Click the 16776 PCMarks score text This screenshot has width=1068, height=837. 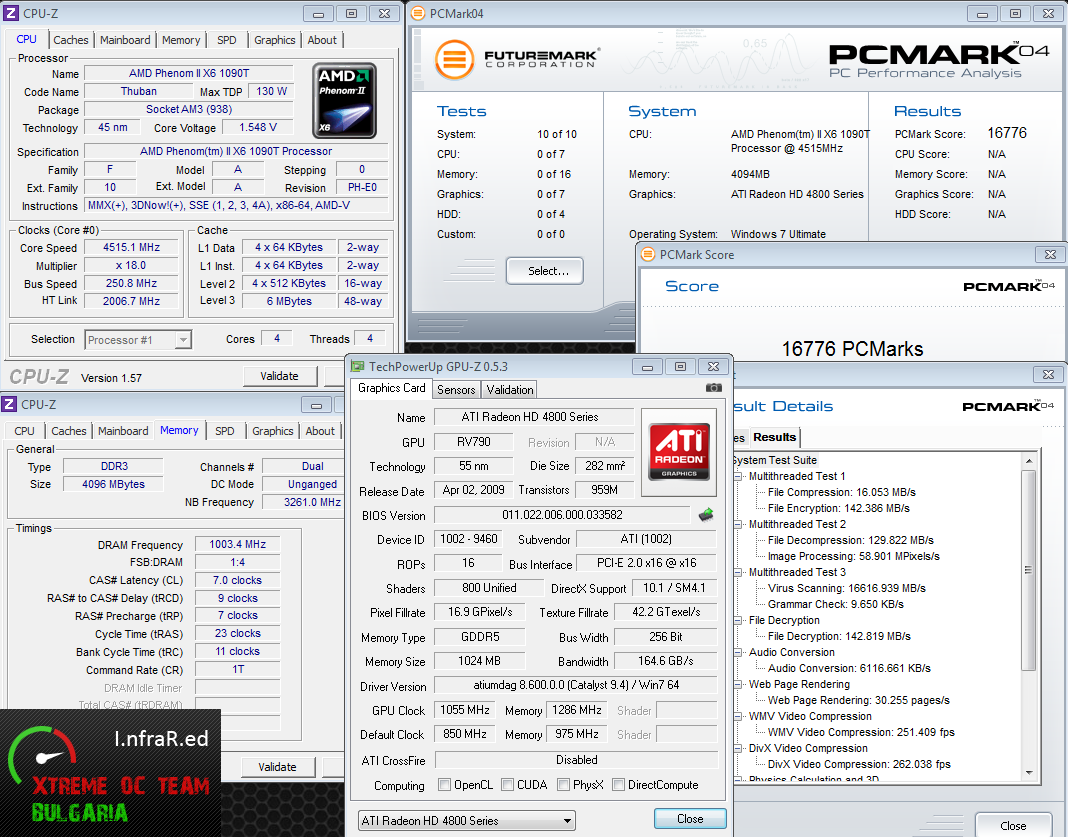[x=852, y=349]
